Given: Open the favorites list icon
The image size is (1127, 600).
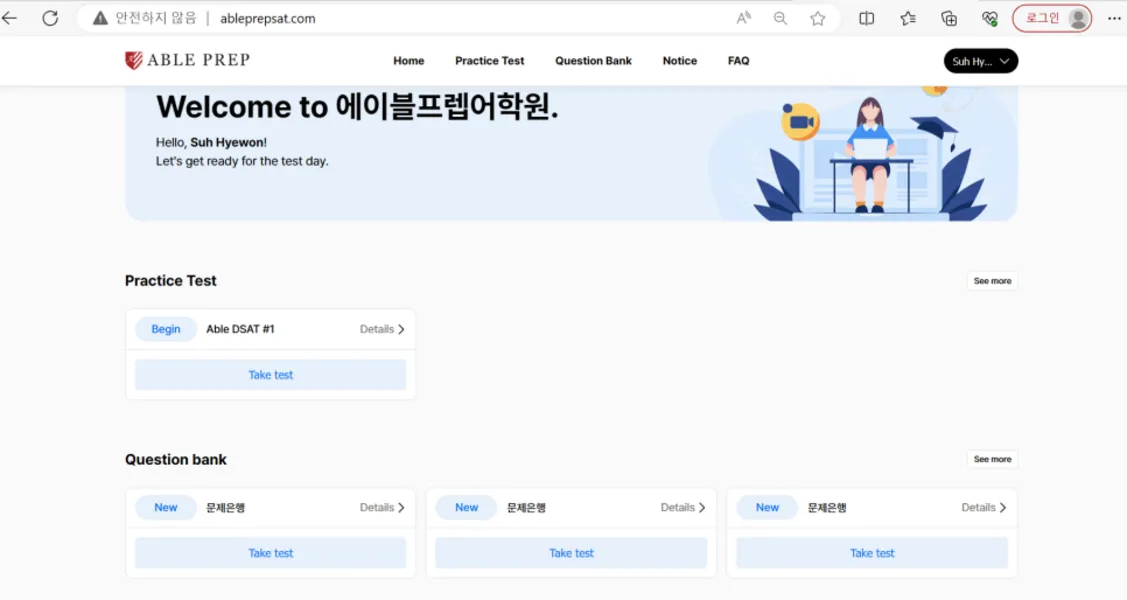Looking at the screenshot, I should pos(908,19).
